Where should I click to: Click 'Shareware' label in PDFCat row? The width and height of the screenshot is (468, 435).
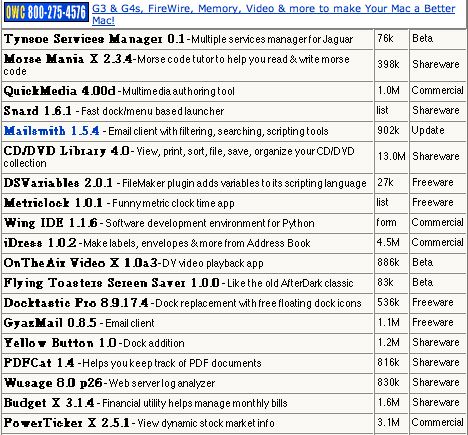tap(436, 362)
